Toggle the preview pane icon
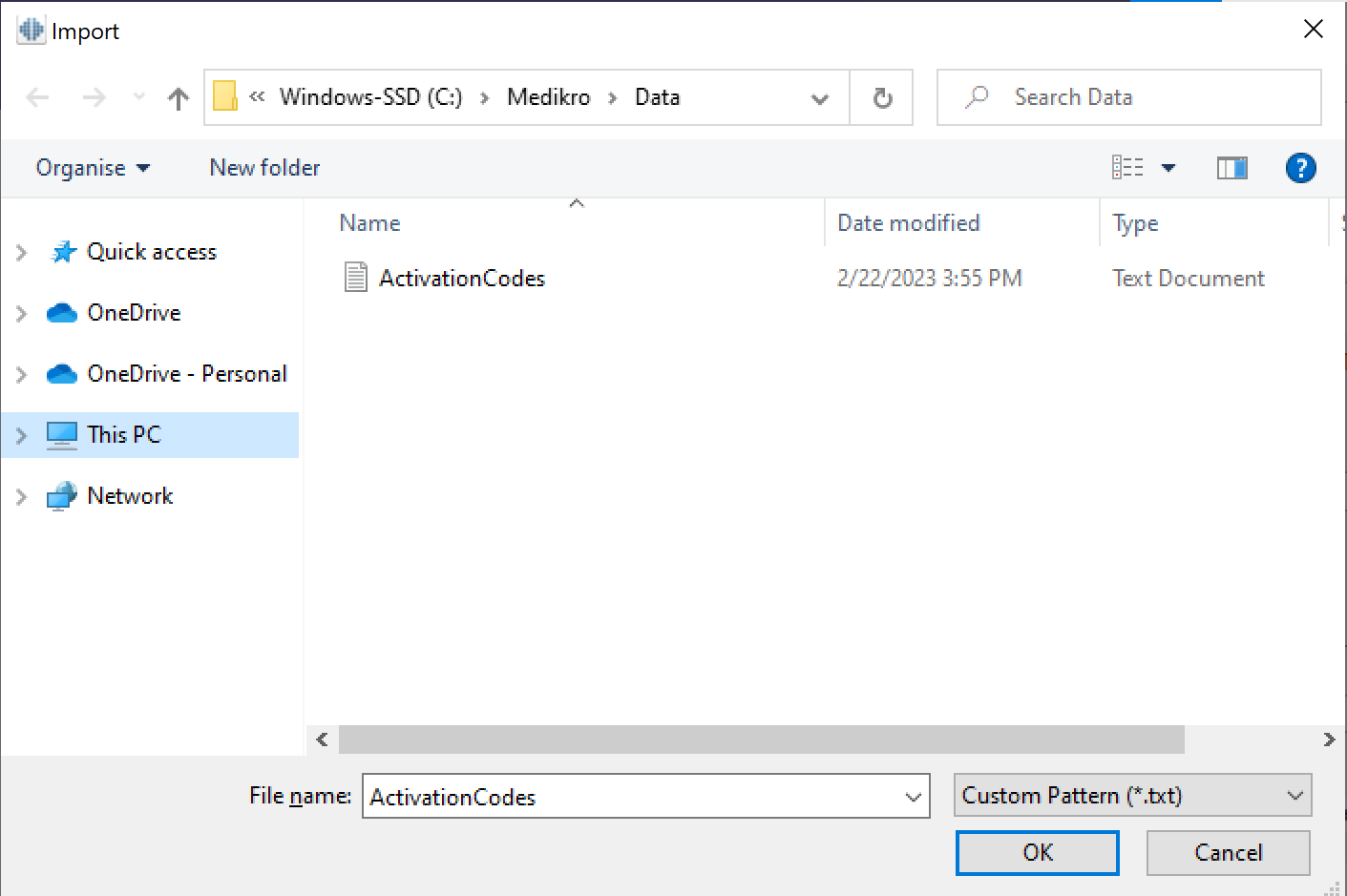Image resolution: width=1347 pixels, height=896 pixels. [x=1231, y=168]
